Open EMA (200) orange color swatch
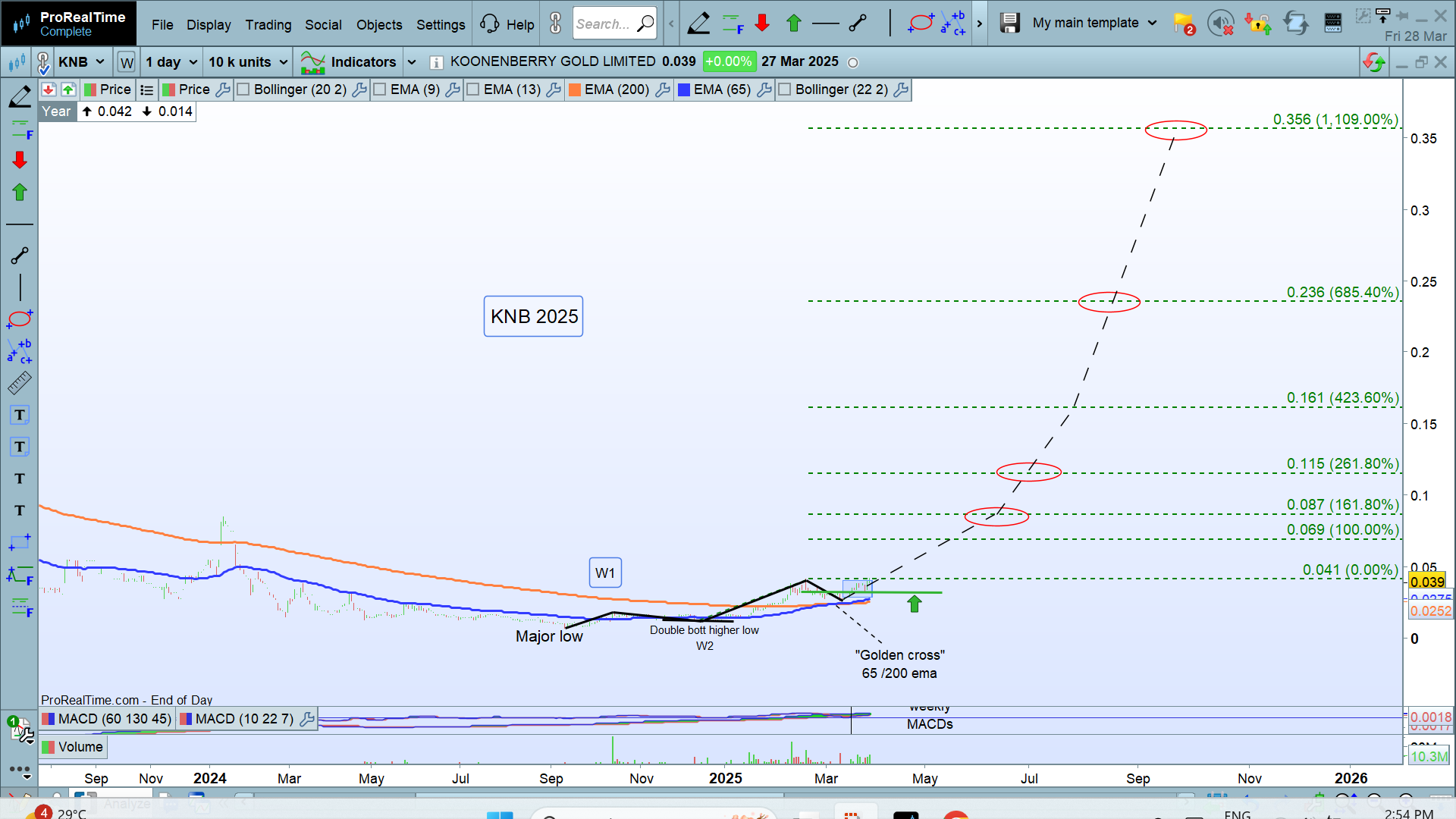Viewport: 1456px width, 819px height. tap(575, 89)
